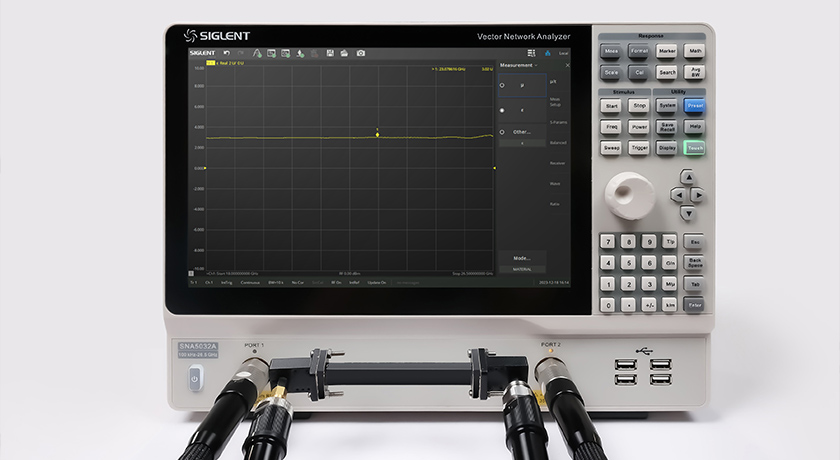Open the S-Params side tab

558,122
